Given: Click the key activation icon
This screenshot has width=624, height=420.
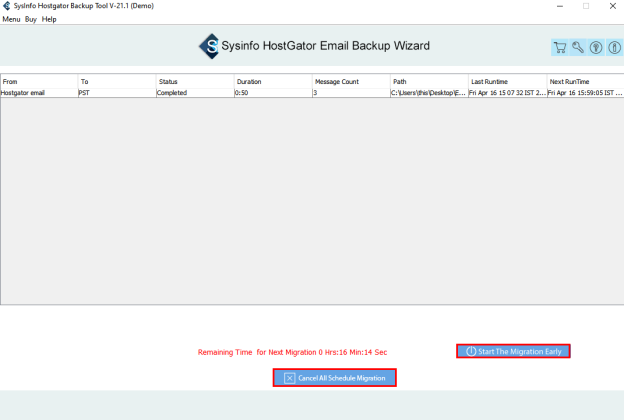Looking at the screenshot, I should [x=578, y=48].
